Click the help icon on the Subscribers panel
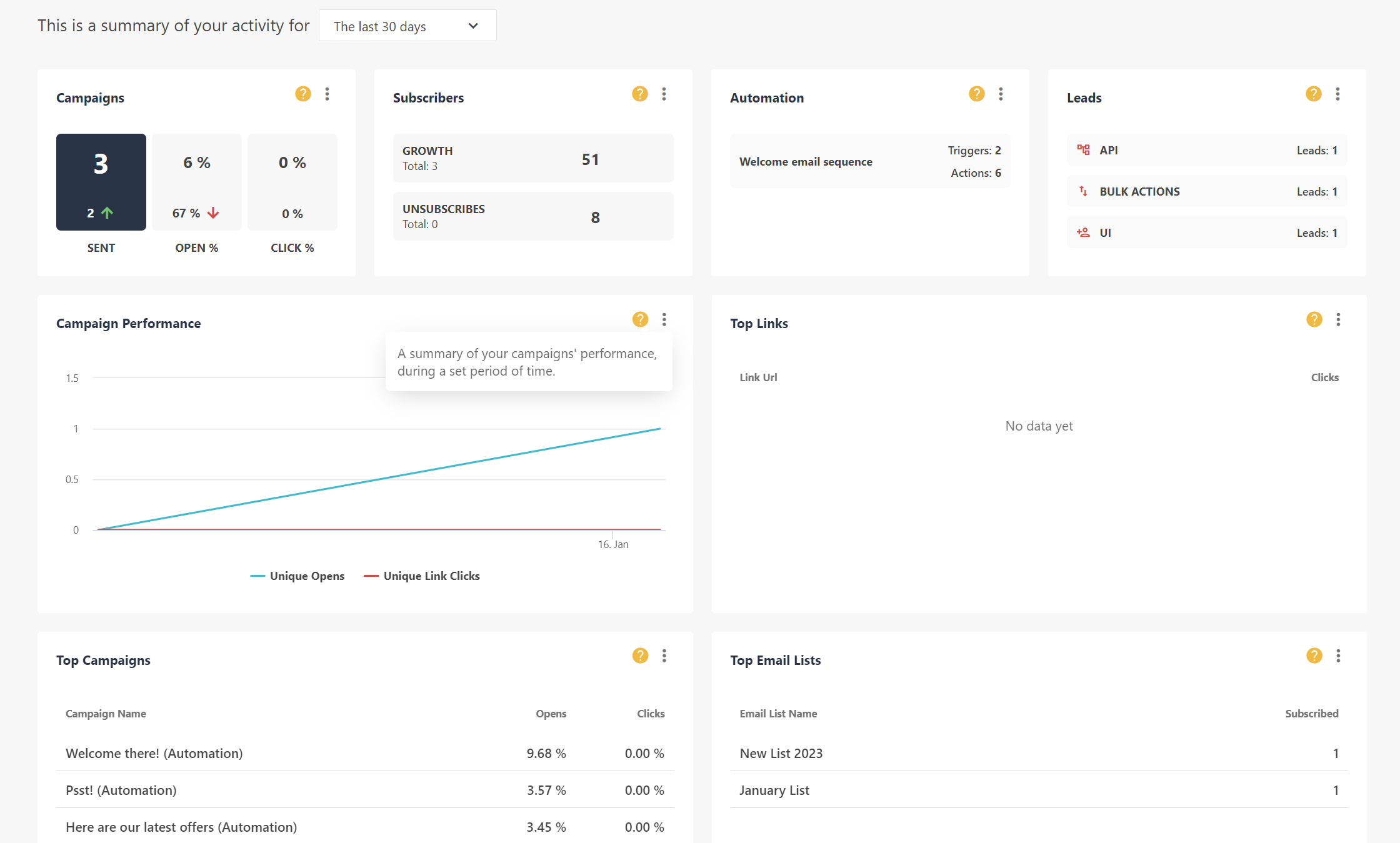Image resolution: width=1400 pixels, height=843 pixels. coord(639,94)
